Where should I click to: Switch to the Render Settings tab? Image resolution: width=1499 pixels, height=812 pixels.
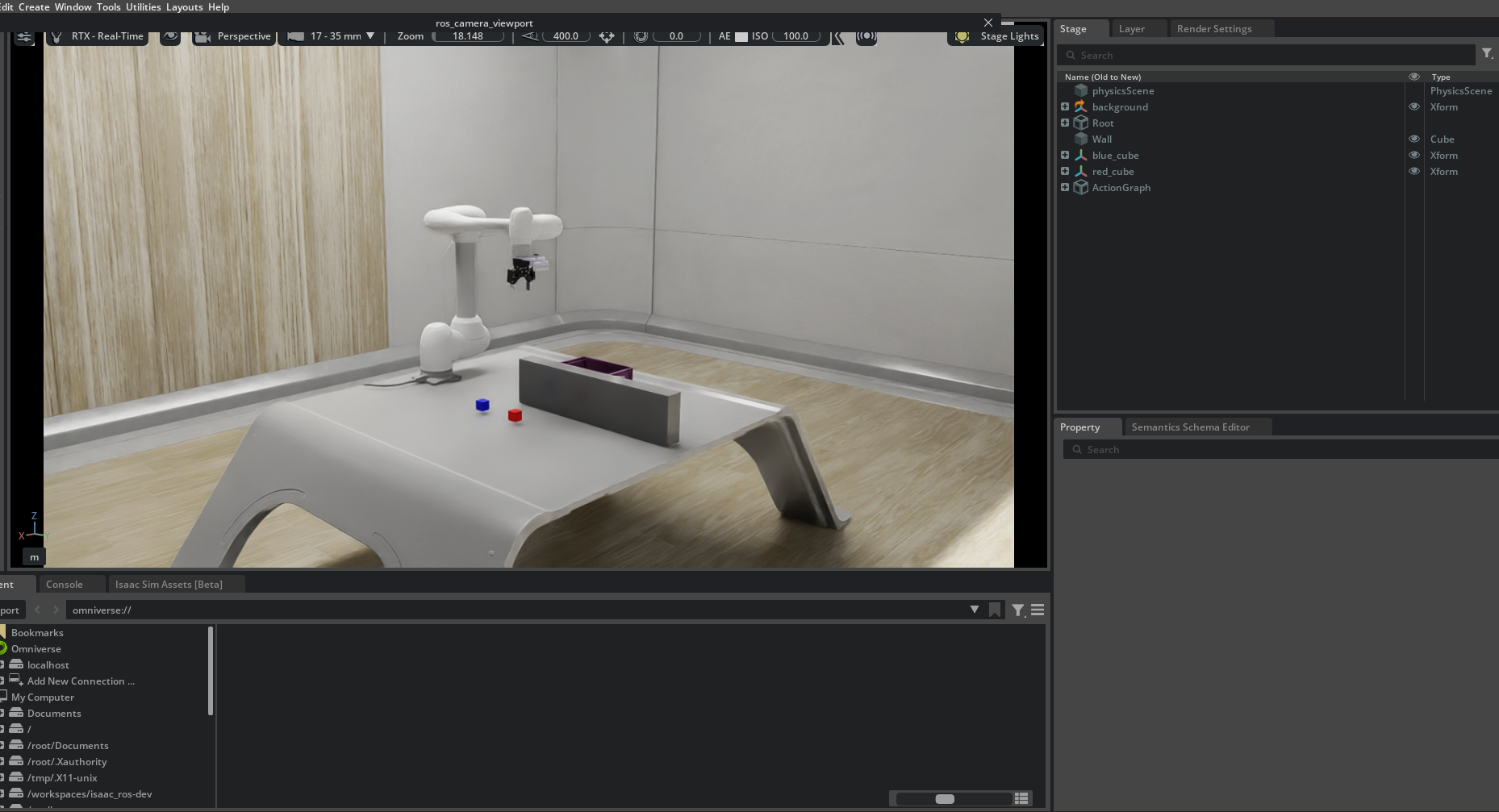(1213, 29)
